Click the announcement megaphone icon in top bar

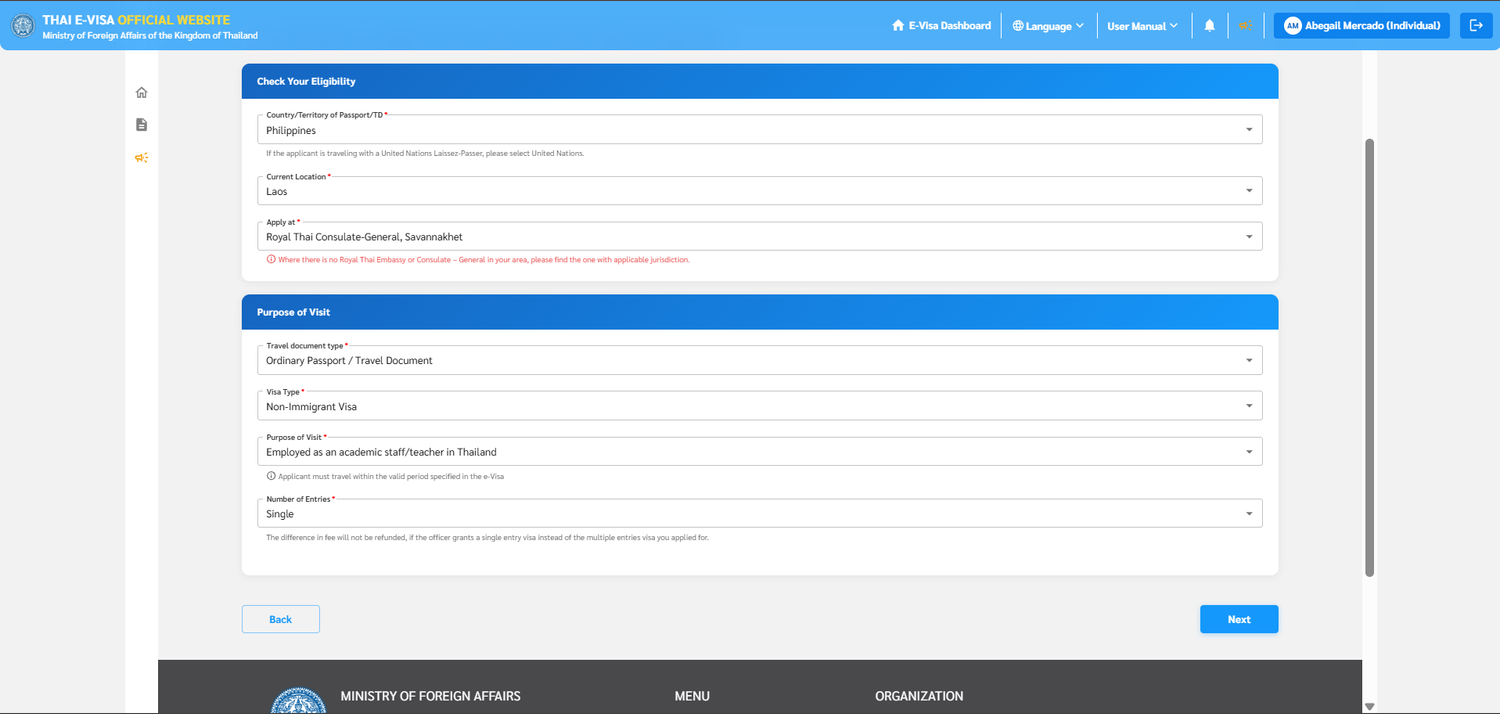click(1245, 26)
